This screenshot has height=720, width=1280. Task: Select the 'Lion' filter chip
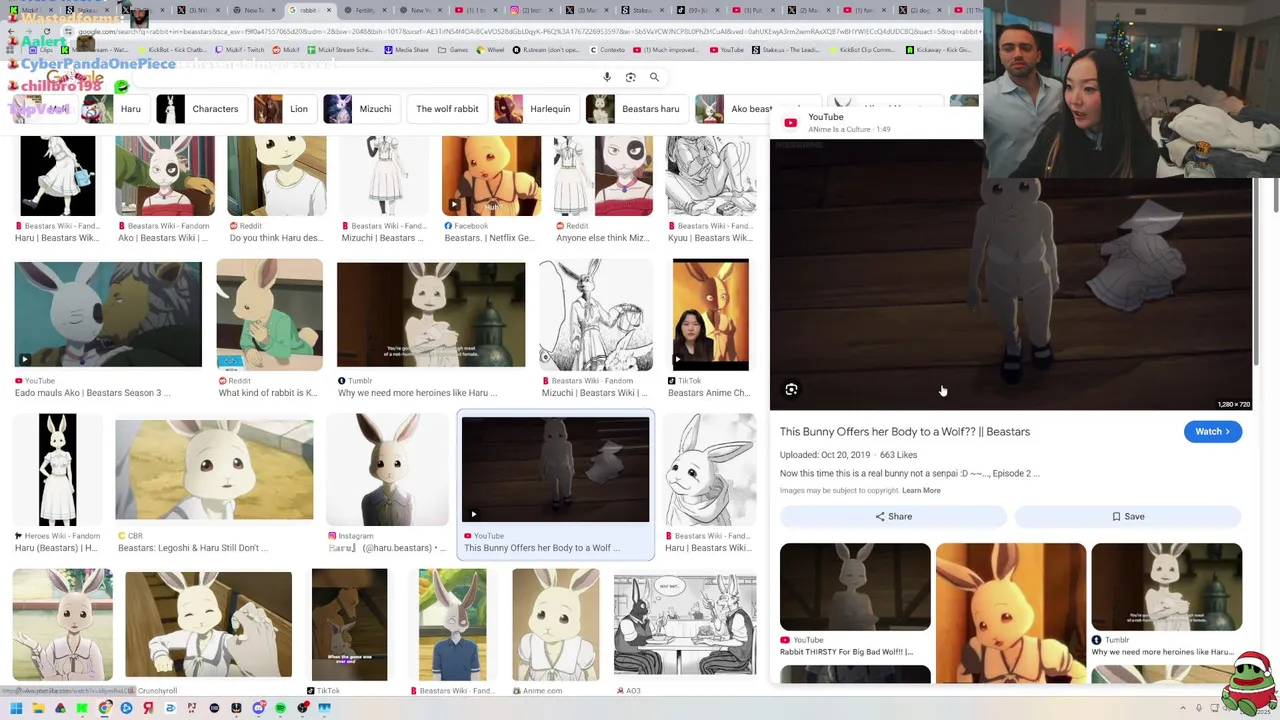click(x=284, y=109)
